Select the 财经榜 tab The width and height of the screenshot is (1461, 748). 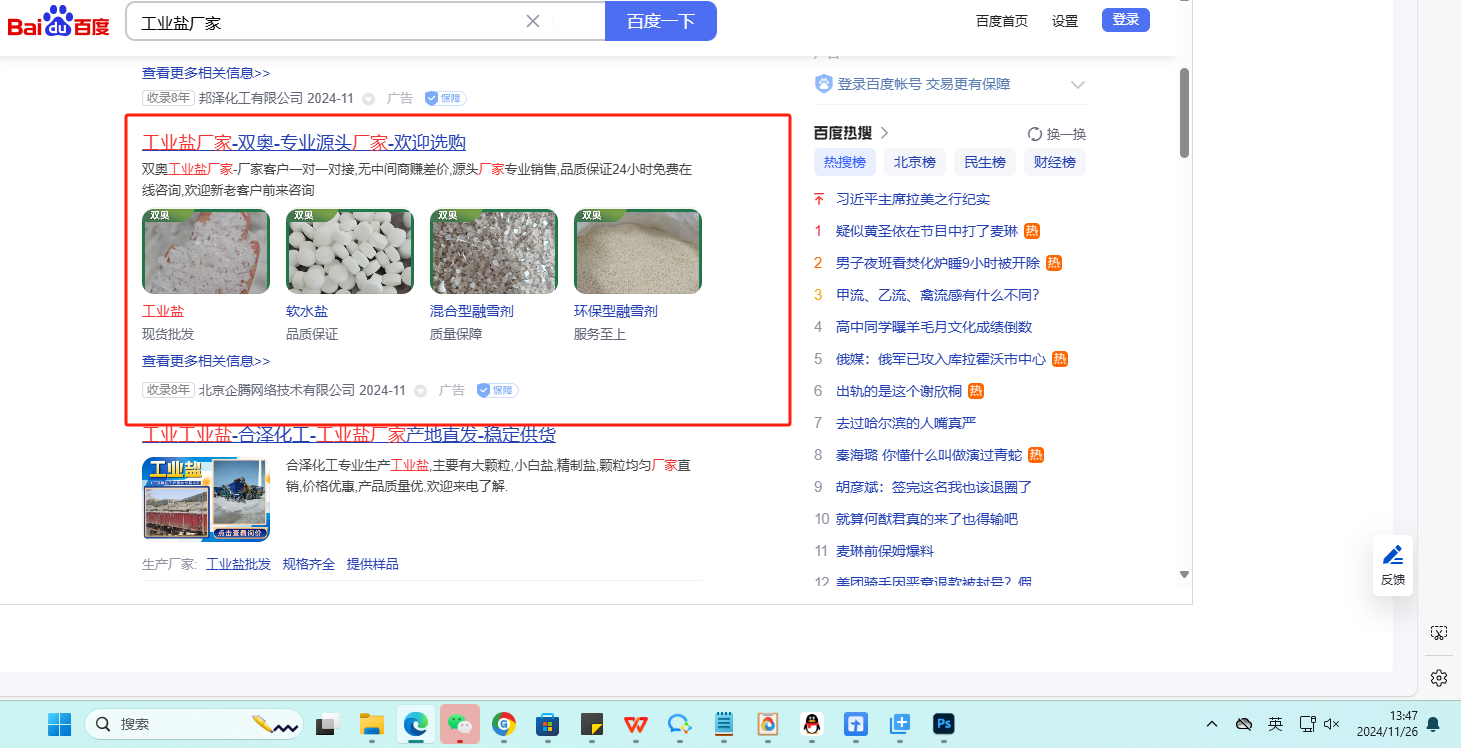pyautogui.click(x=1054, y=162)
